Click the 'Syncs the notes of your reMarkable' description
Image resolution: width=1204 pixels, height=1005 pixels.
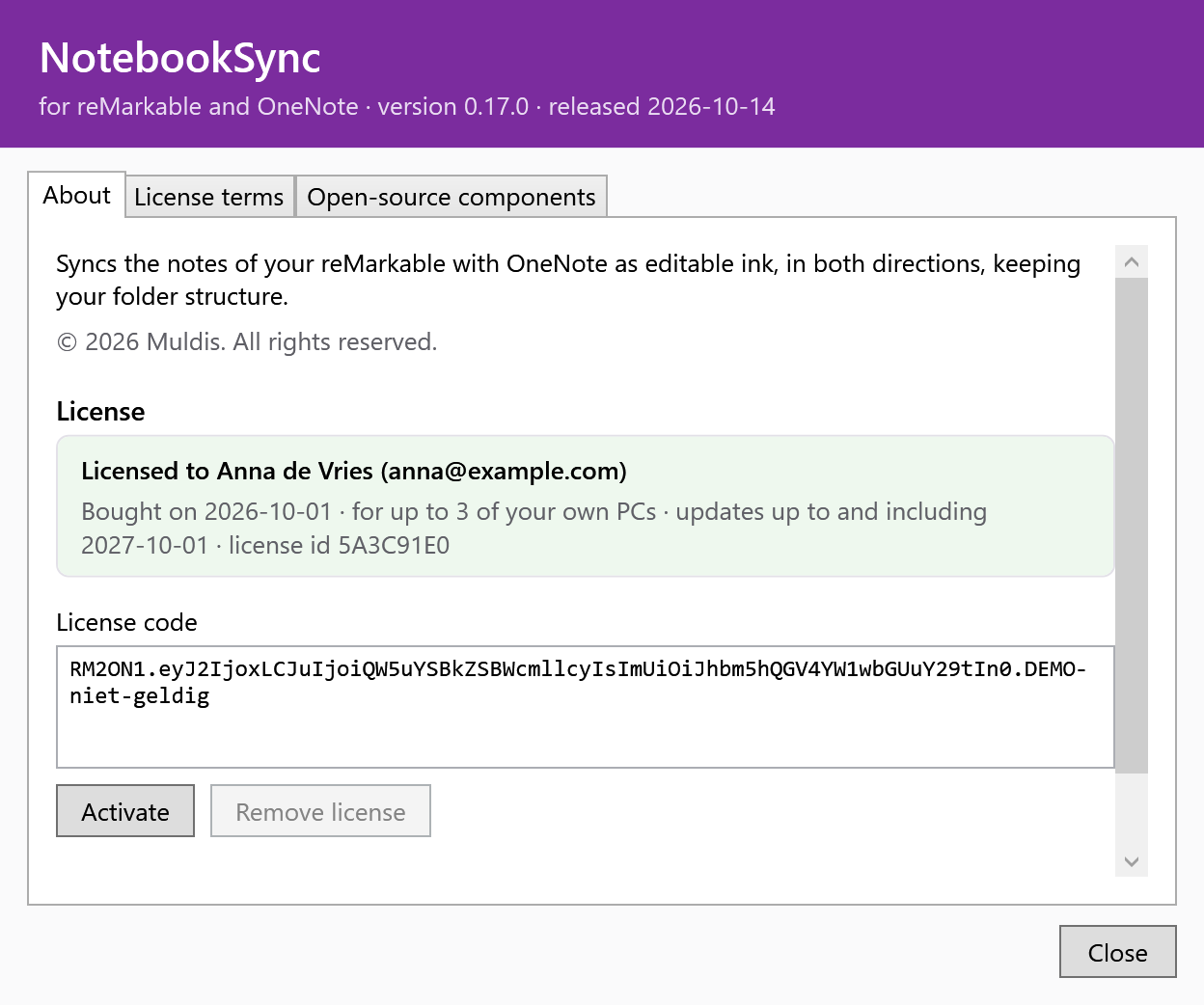568,280
